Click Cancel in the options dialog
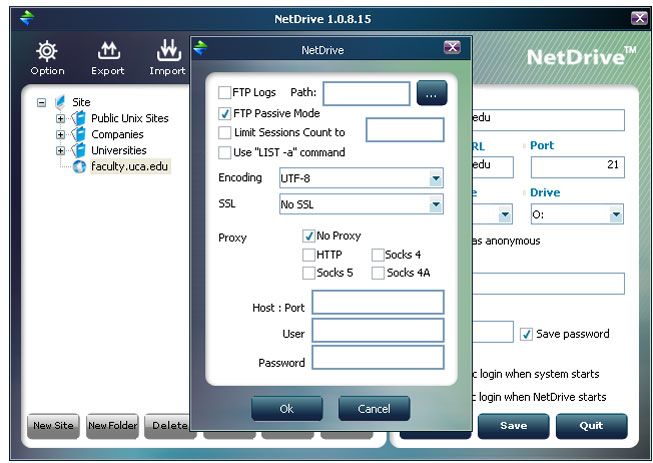This screenshot has height=463, width=653. [x=374, y=408]
